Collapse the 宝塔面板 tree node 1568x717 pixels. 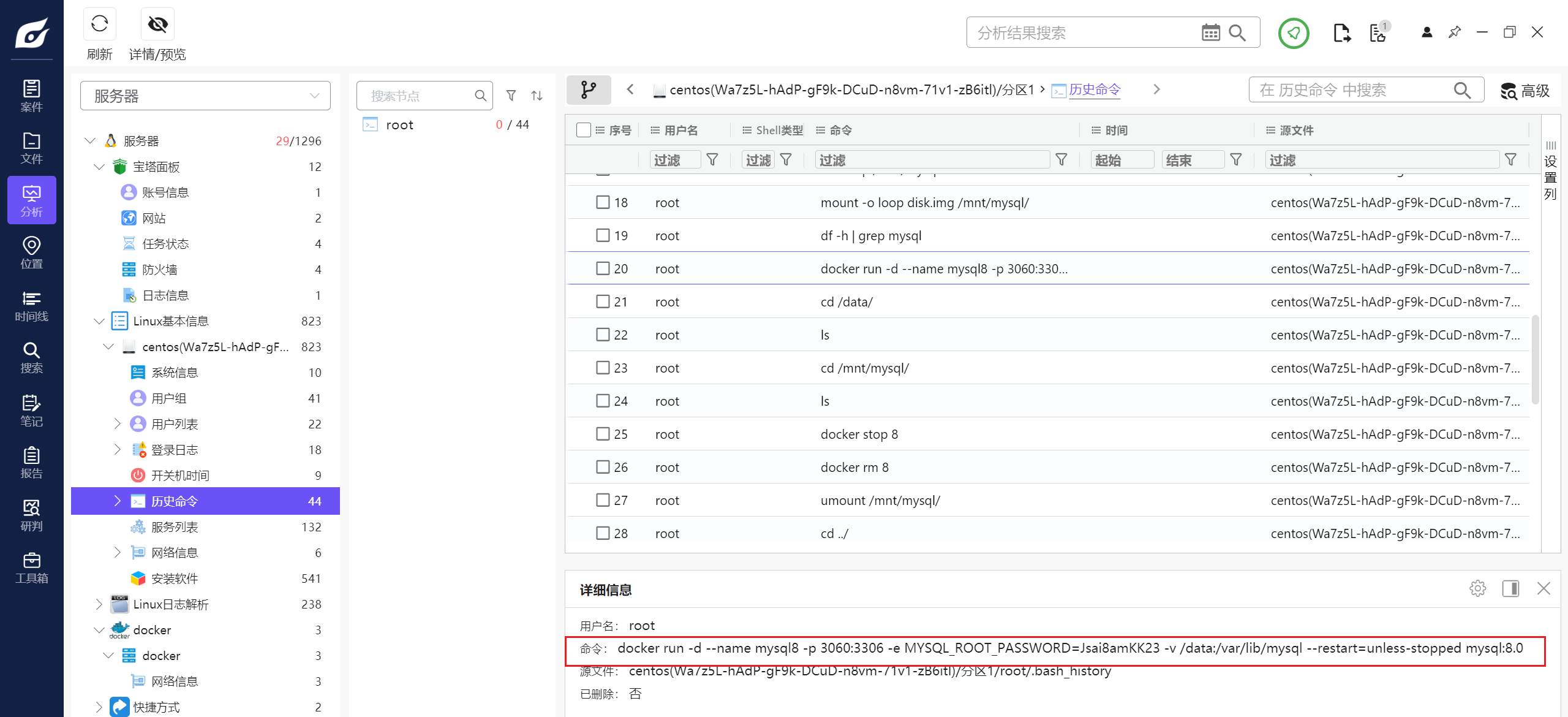(99, 167)
